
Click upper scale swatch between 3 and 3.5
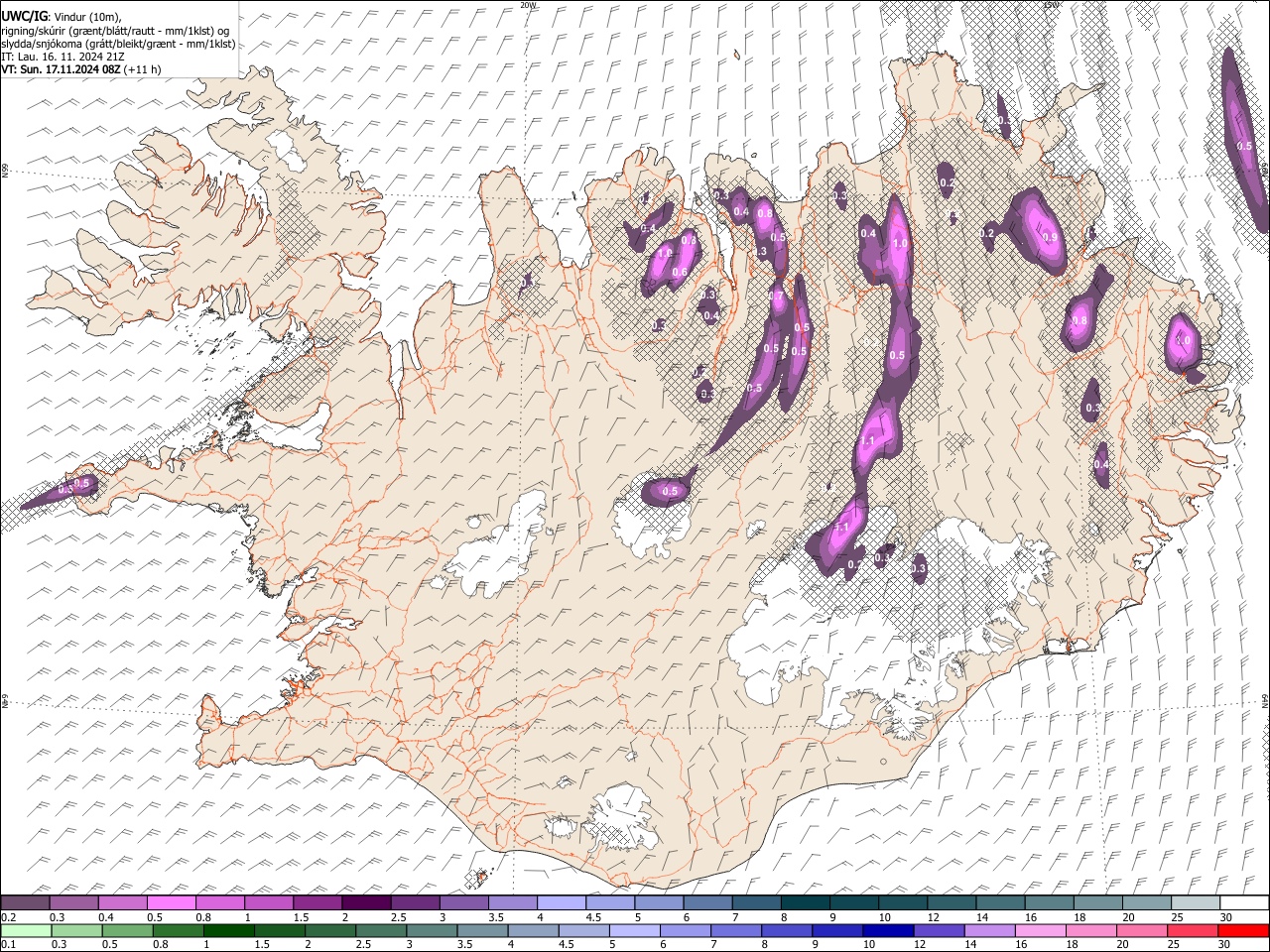[x=463, y=903]
